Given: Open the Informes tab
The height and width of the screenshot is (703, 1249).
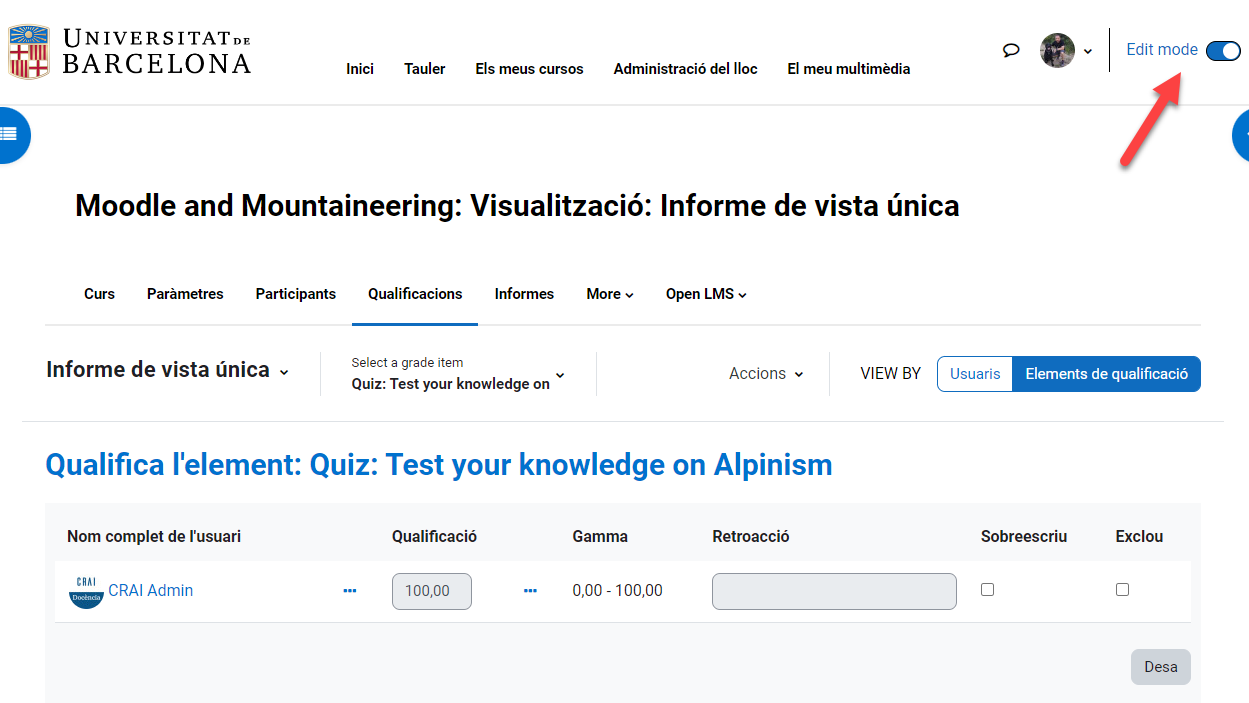Looking at the screenshot, I should click(x=524, y=294).
